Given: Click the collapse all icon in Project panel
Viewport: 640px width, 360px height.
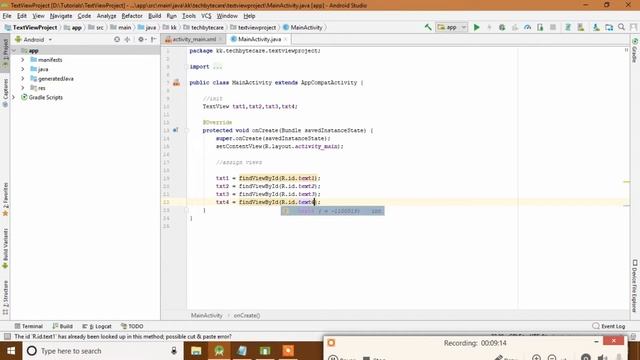Looking at the screenshot, I should 127,40.
